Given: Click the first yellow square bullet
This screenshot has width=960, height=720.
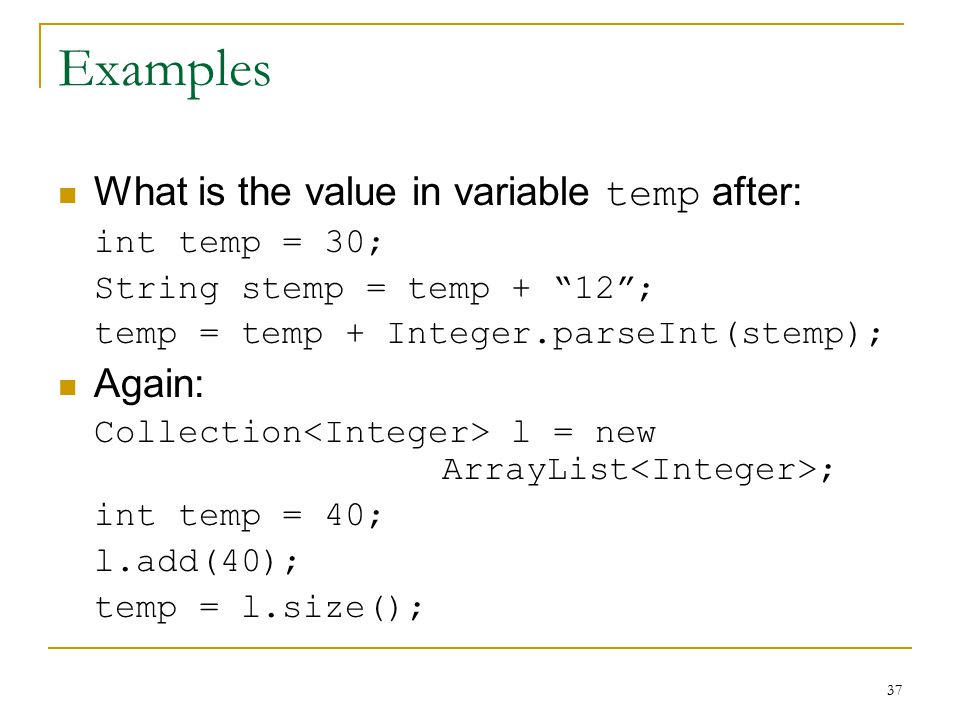Looking at the screenshot, I should click(x=67, y=195).
